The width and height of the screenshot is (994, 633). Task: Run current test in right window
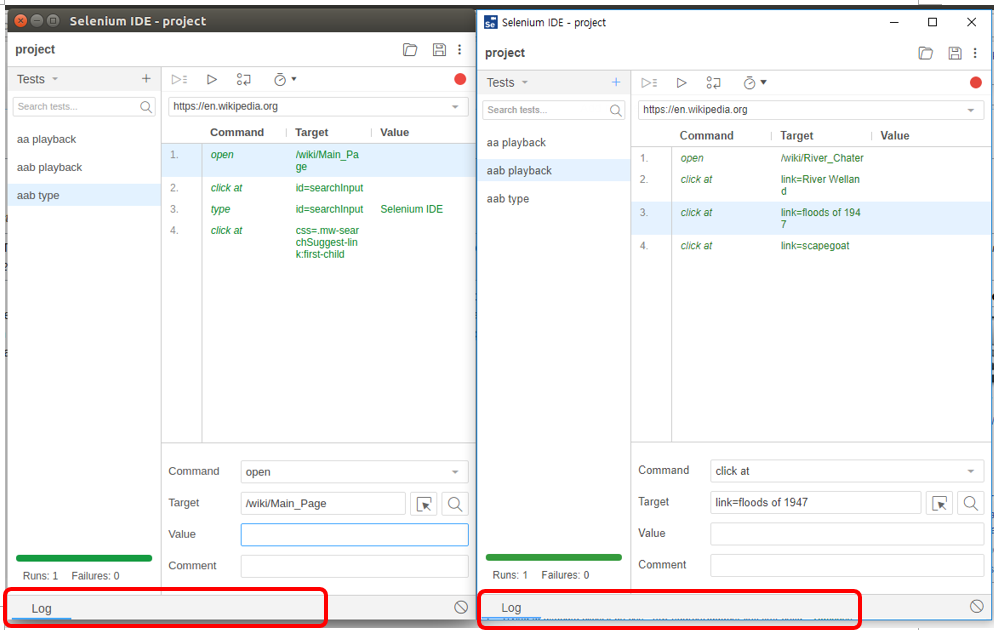coord(681,82)
